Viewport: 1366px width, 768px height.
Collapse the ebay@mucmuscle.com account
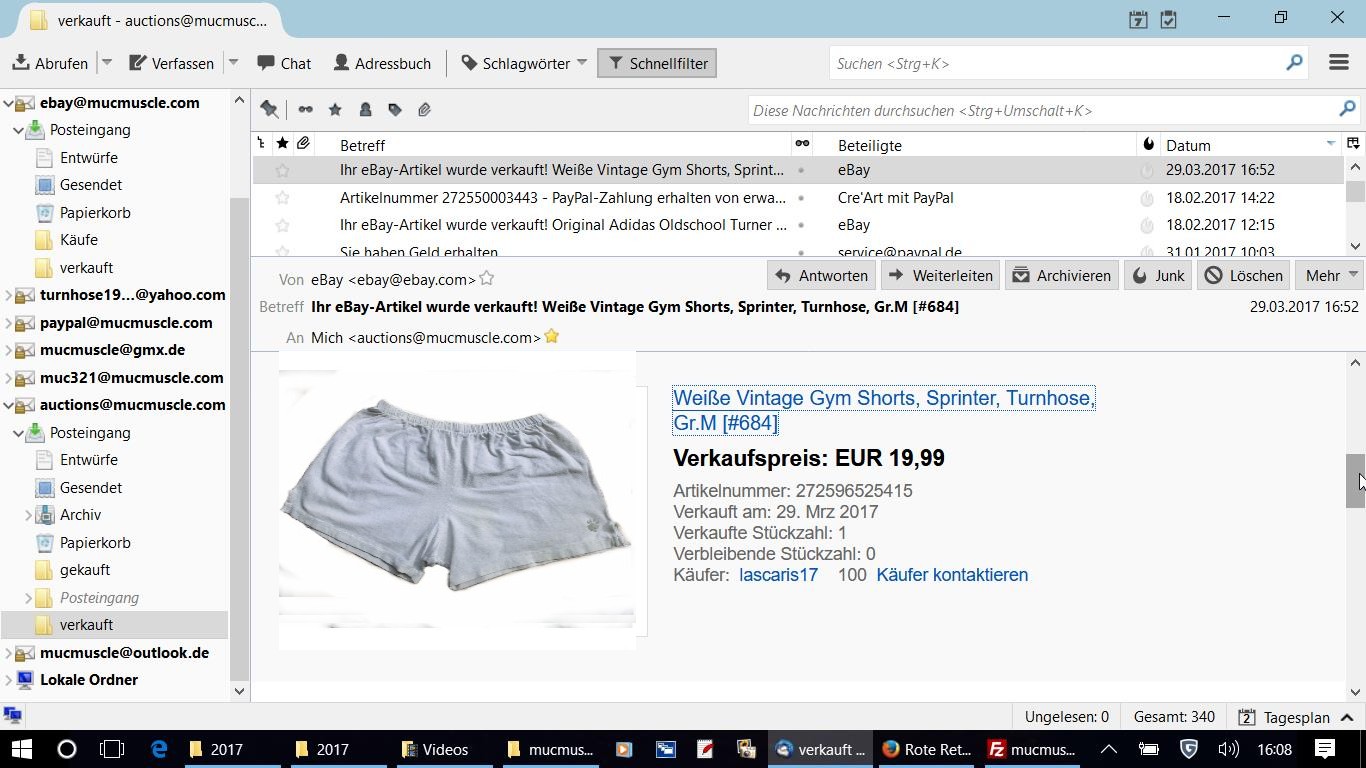(9, 103)
